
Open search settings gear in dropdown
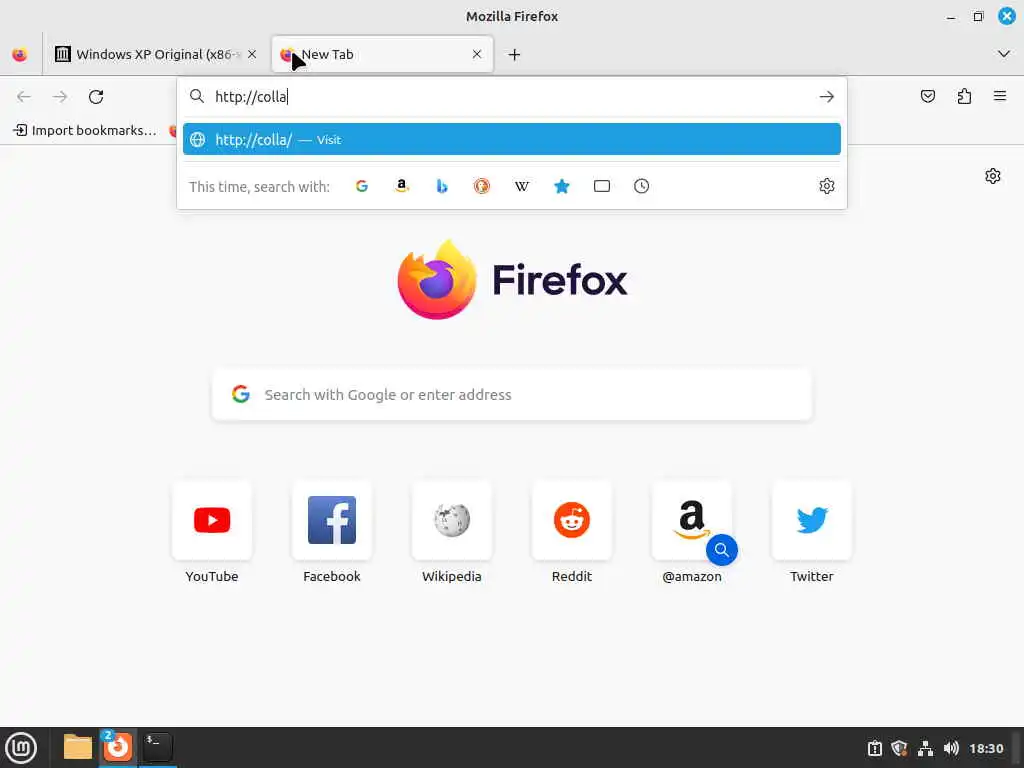coord(827,186)
